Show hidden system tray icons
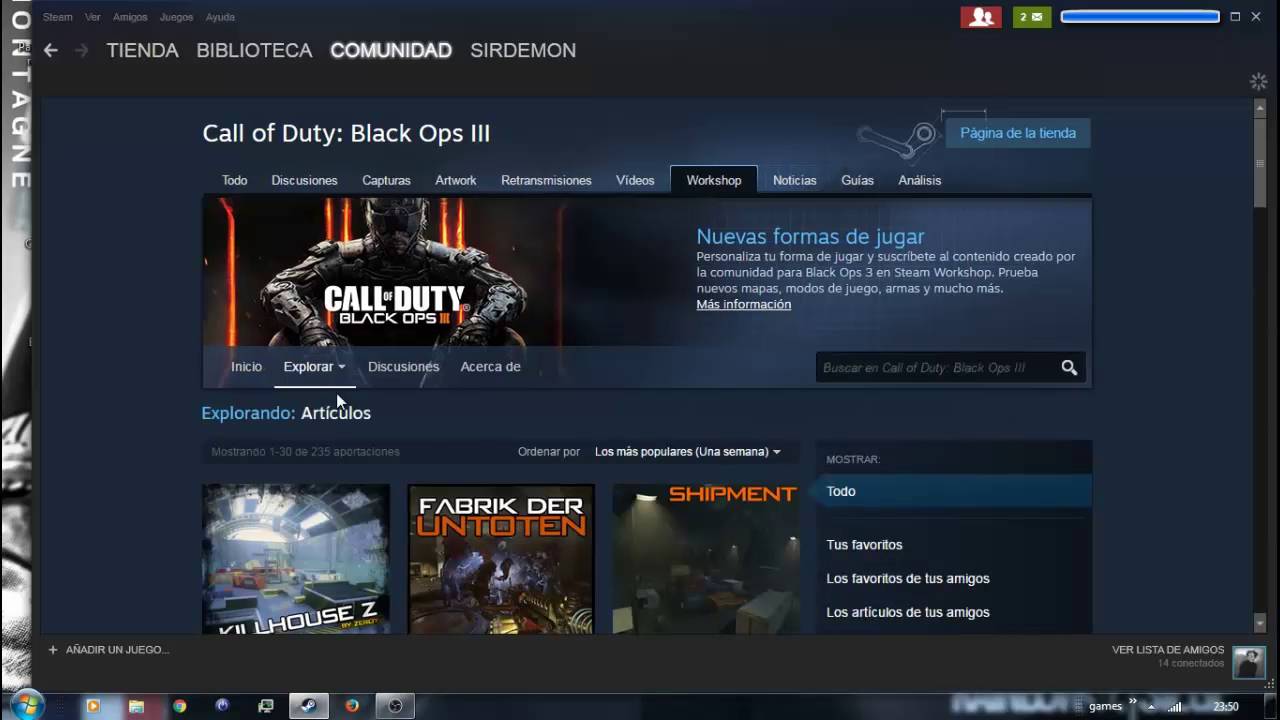Screen dimensions: 1280x720 click(x=1149, y=707)
